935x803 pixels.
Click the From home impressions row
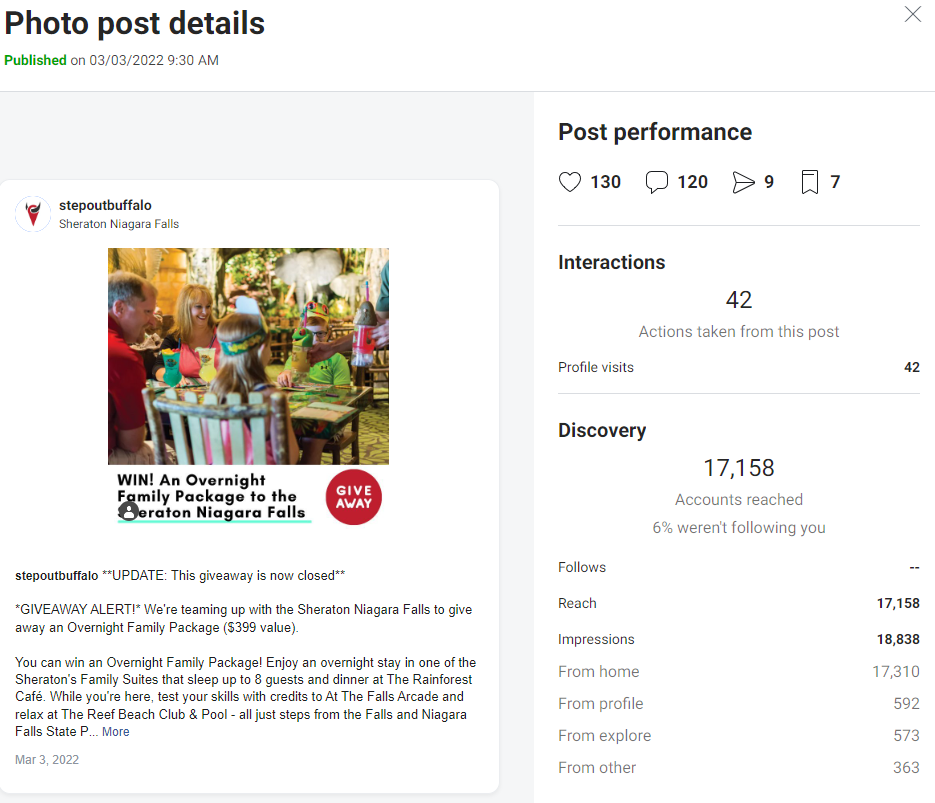pos(738,671)
